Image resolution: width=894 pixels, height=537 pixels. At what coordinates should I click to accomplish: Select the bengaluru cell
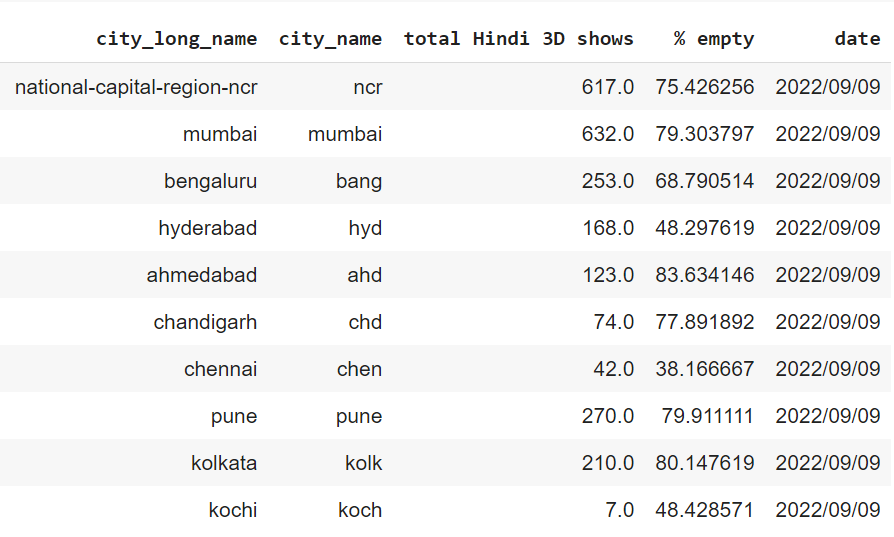click(x=210, y=181)
